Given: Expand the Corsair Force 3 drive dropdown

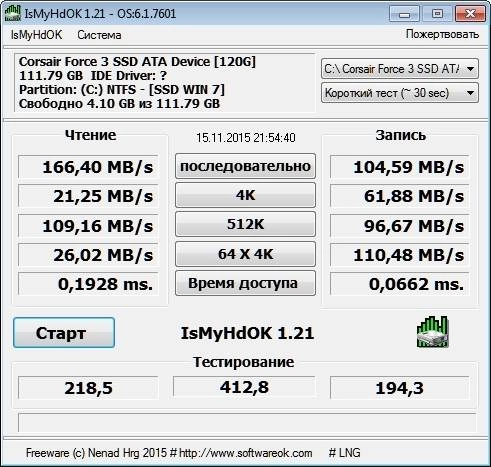Looking at the screenshot, I should click(400, 69).
